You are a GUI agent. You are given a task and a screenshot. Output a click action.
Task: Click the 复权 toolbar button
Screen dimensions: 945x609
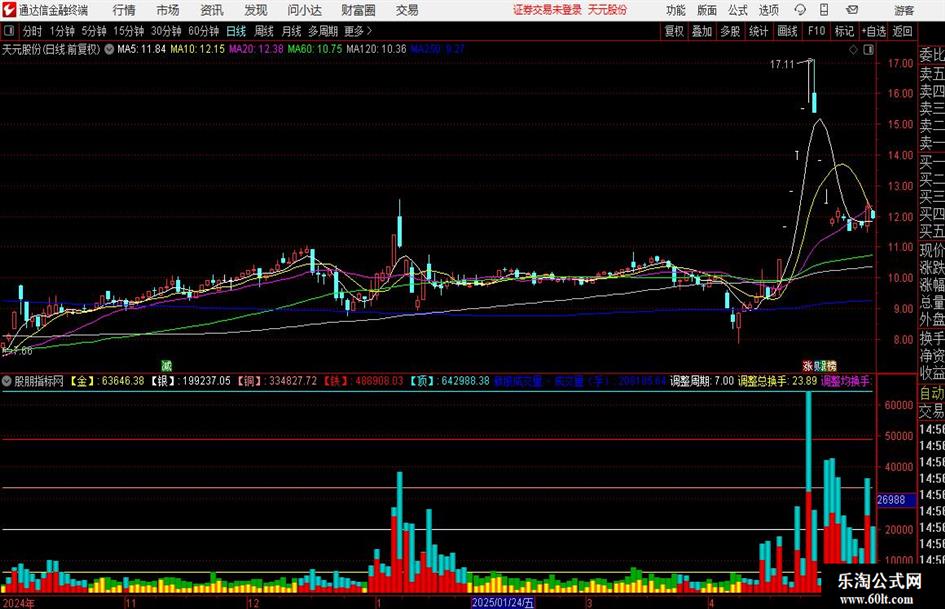coord(674,31)
